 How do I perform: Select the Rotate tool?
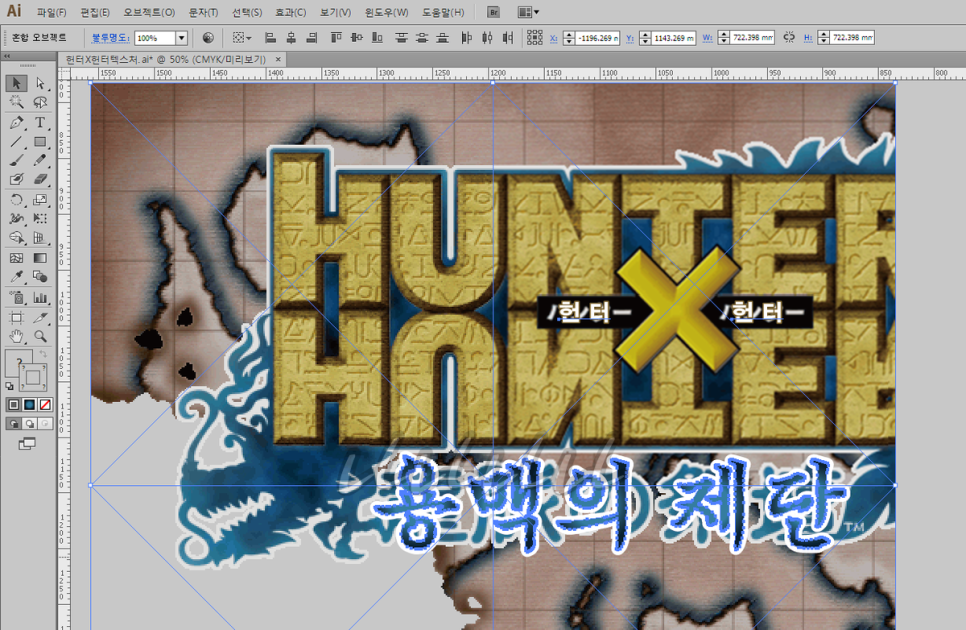point(17,200)
